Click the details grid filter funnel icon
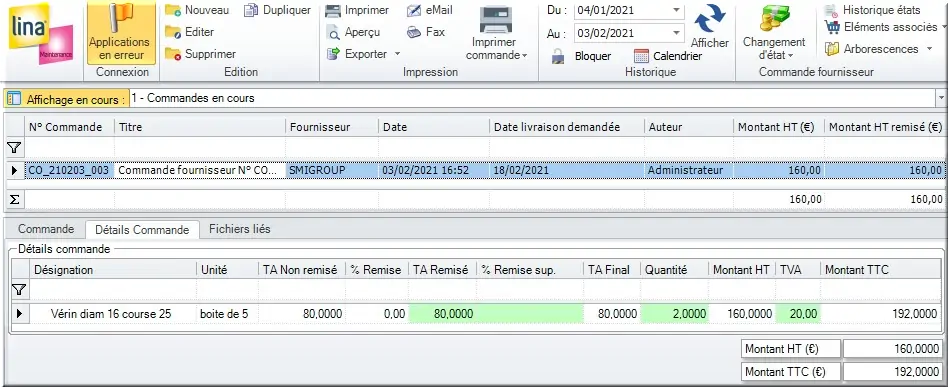This screenshot has width=948, height=387. [x=19, y=290]
